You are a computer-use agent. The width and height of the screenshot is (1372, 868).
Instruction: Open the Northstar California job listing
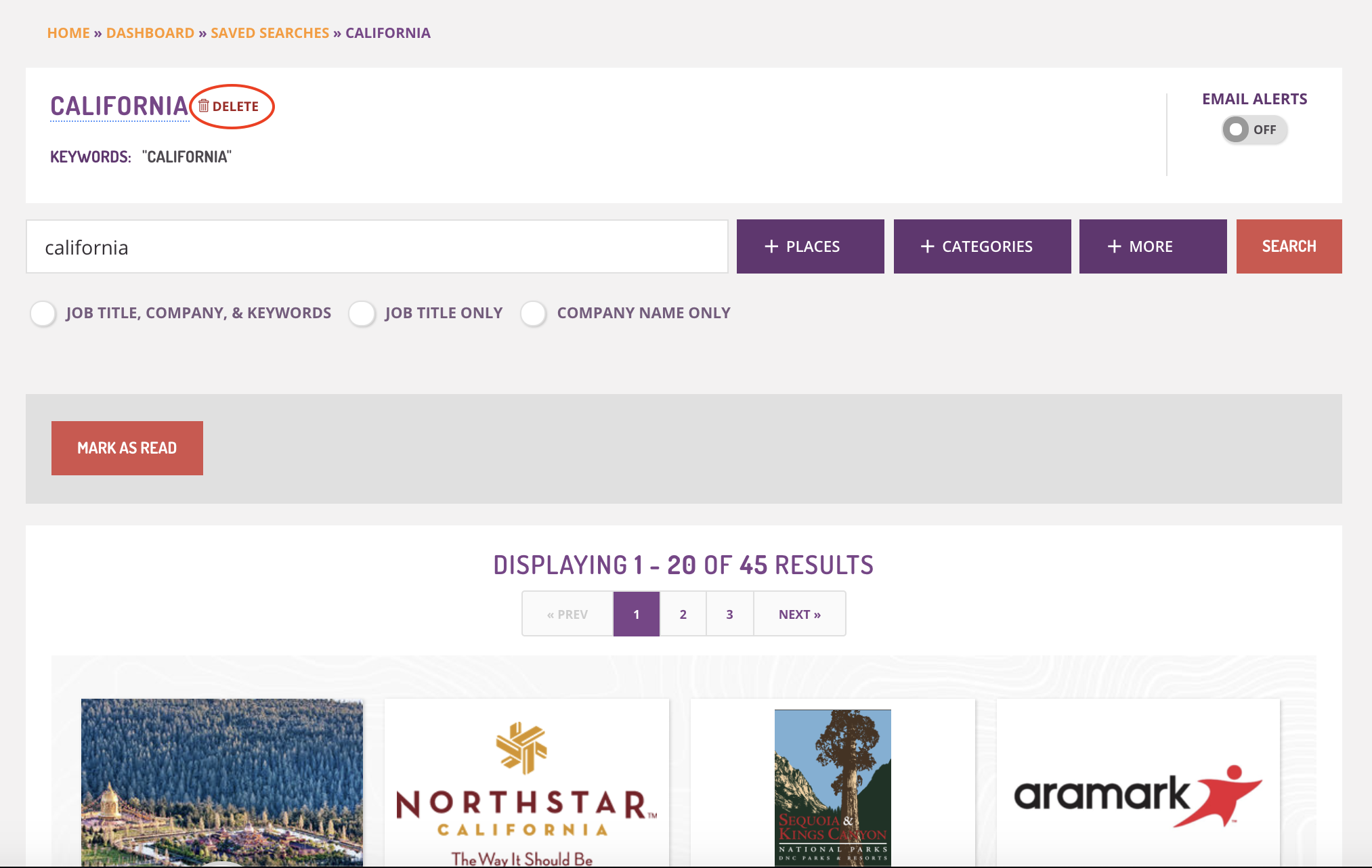pyautogui.click(x=527, y=783)
